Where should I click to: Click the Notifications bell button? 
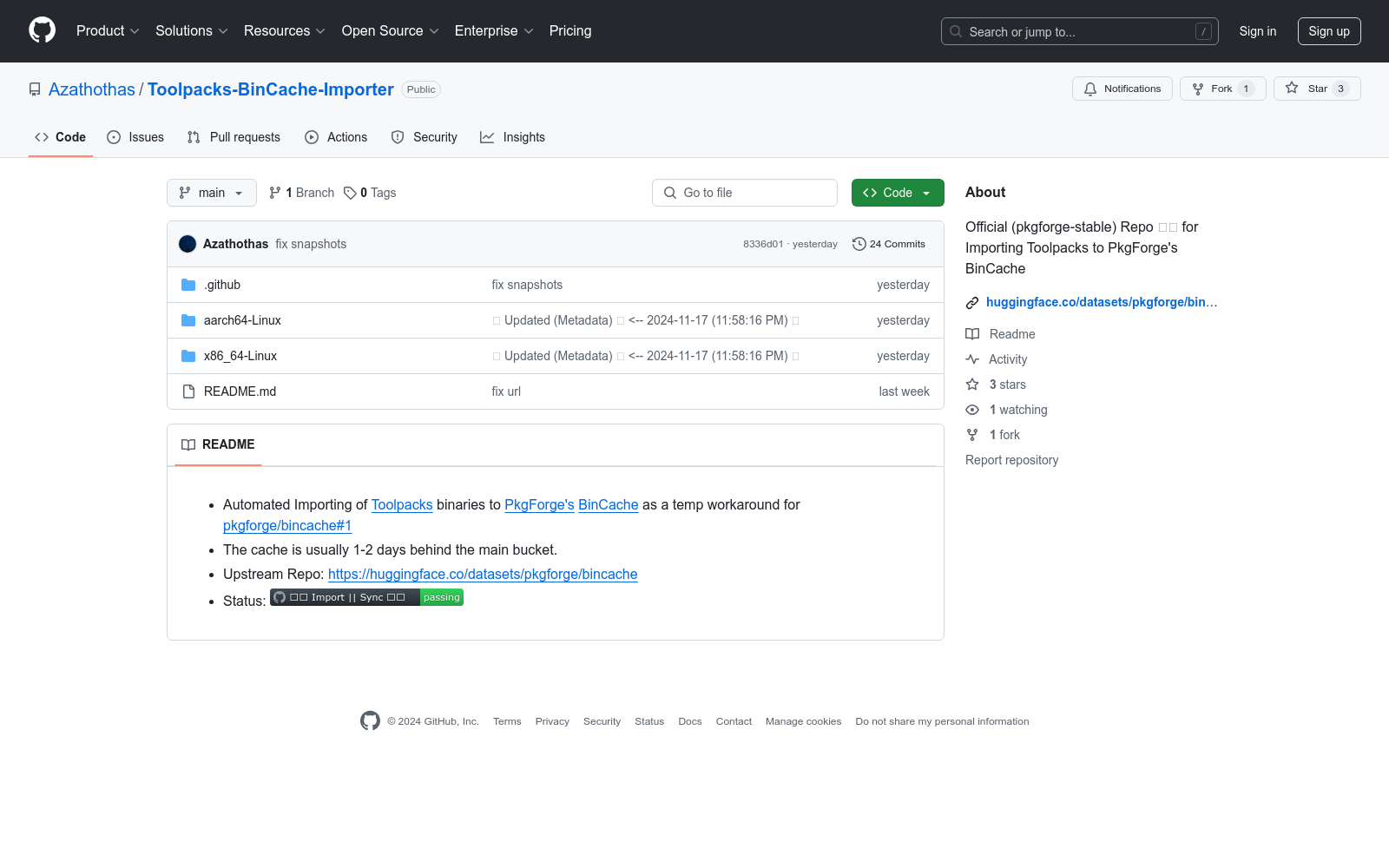point(1122,89)
